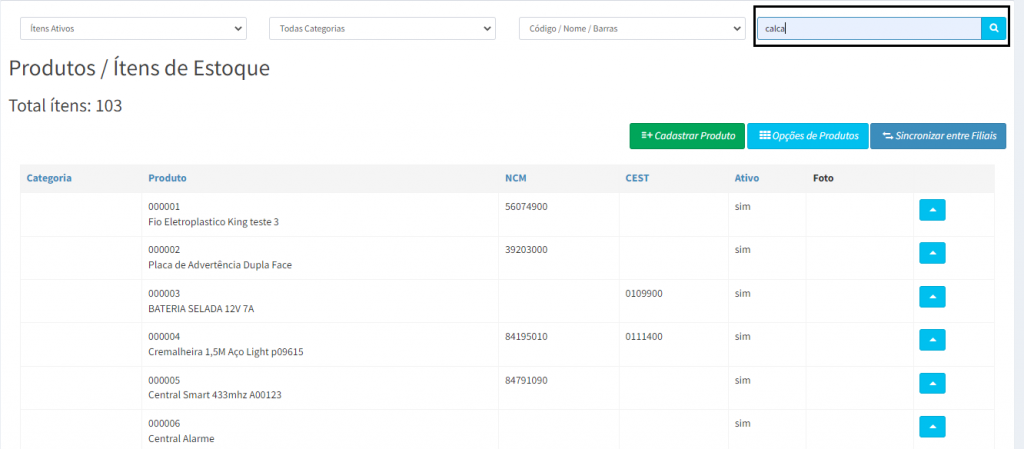
Task: Click the Cadastrar Produto button
Action: [x=686, y=136]
